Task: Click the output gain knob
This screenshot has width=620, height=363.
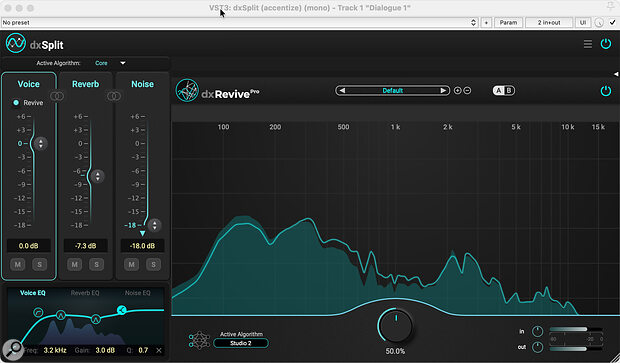Action: pos(537,347)
